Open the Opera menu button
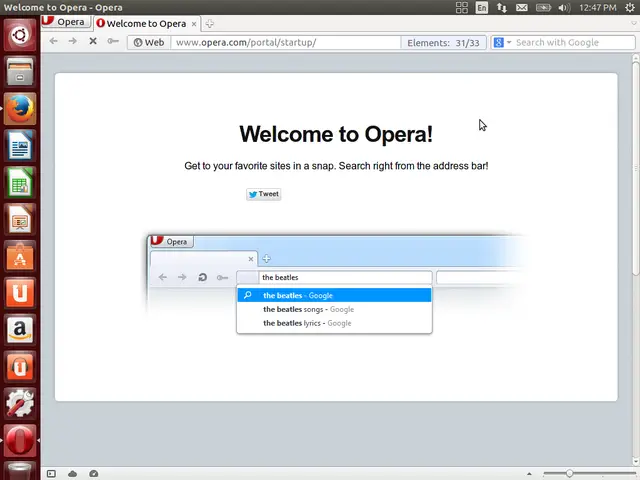Screen dimensions: 640x480 pyautogui.click(x=65, y=22)
